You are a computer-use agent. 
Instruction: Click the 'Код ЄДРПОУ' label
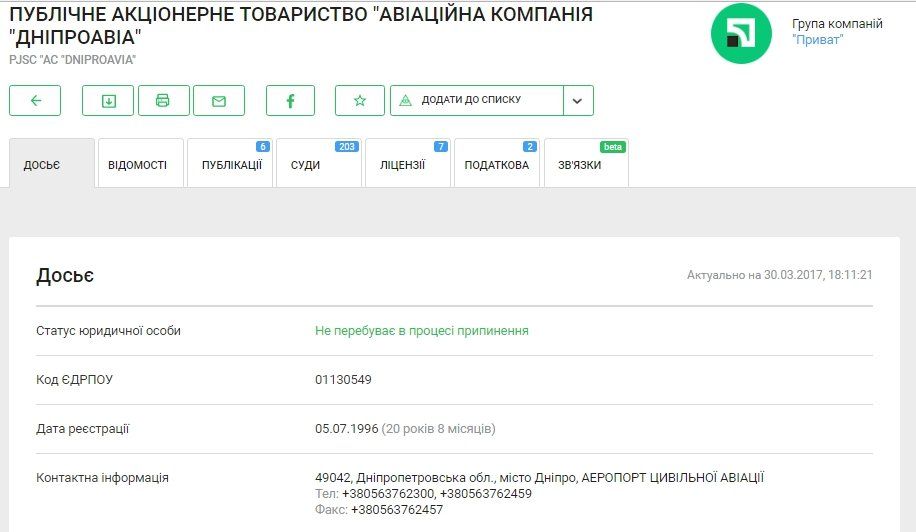[74, 380]
